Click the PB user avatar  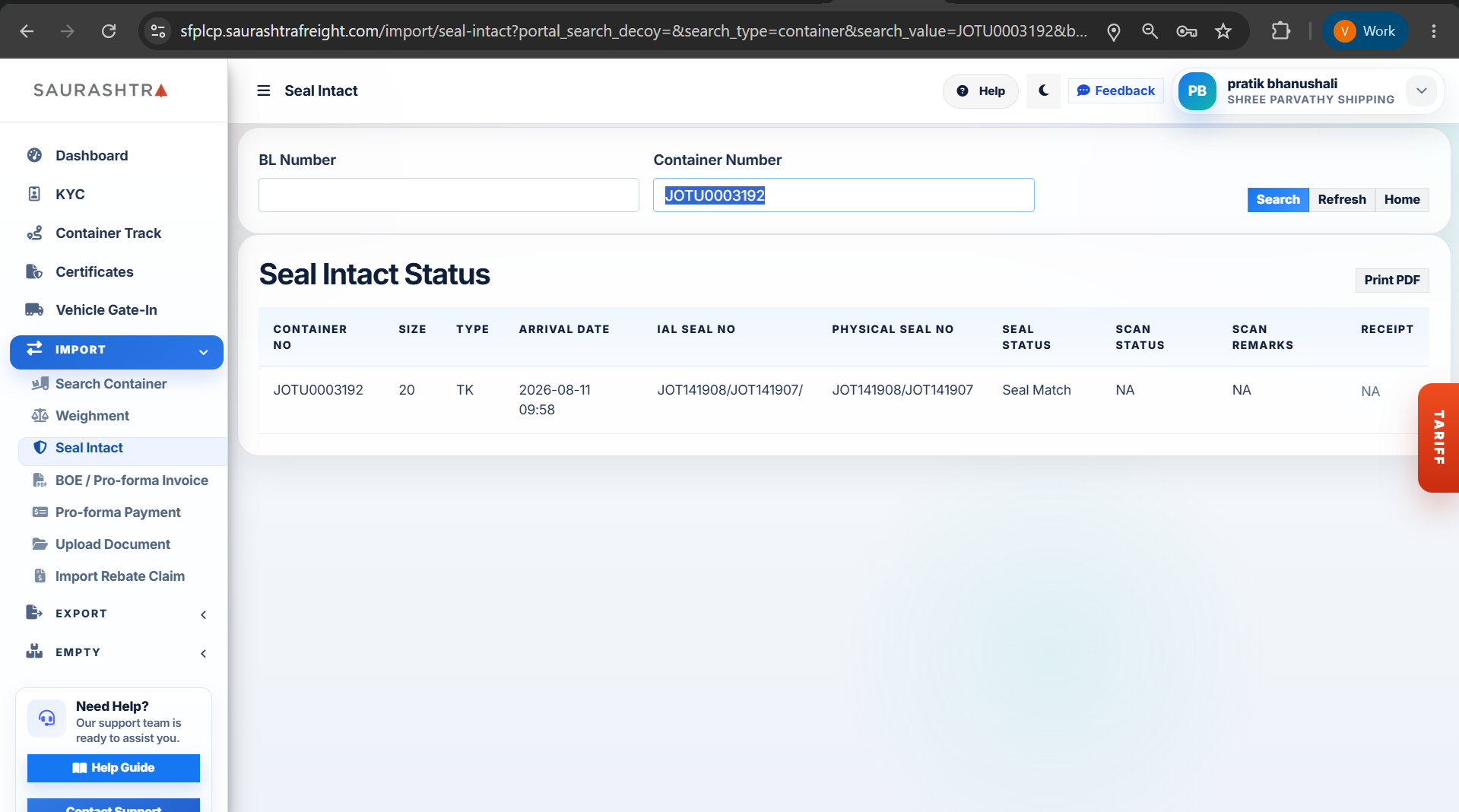point(1197,90)
